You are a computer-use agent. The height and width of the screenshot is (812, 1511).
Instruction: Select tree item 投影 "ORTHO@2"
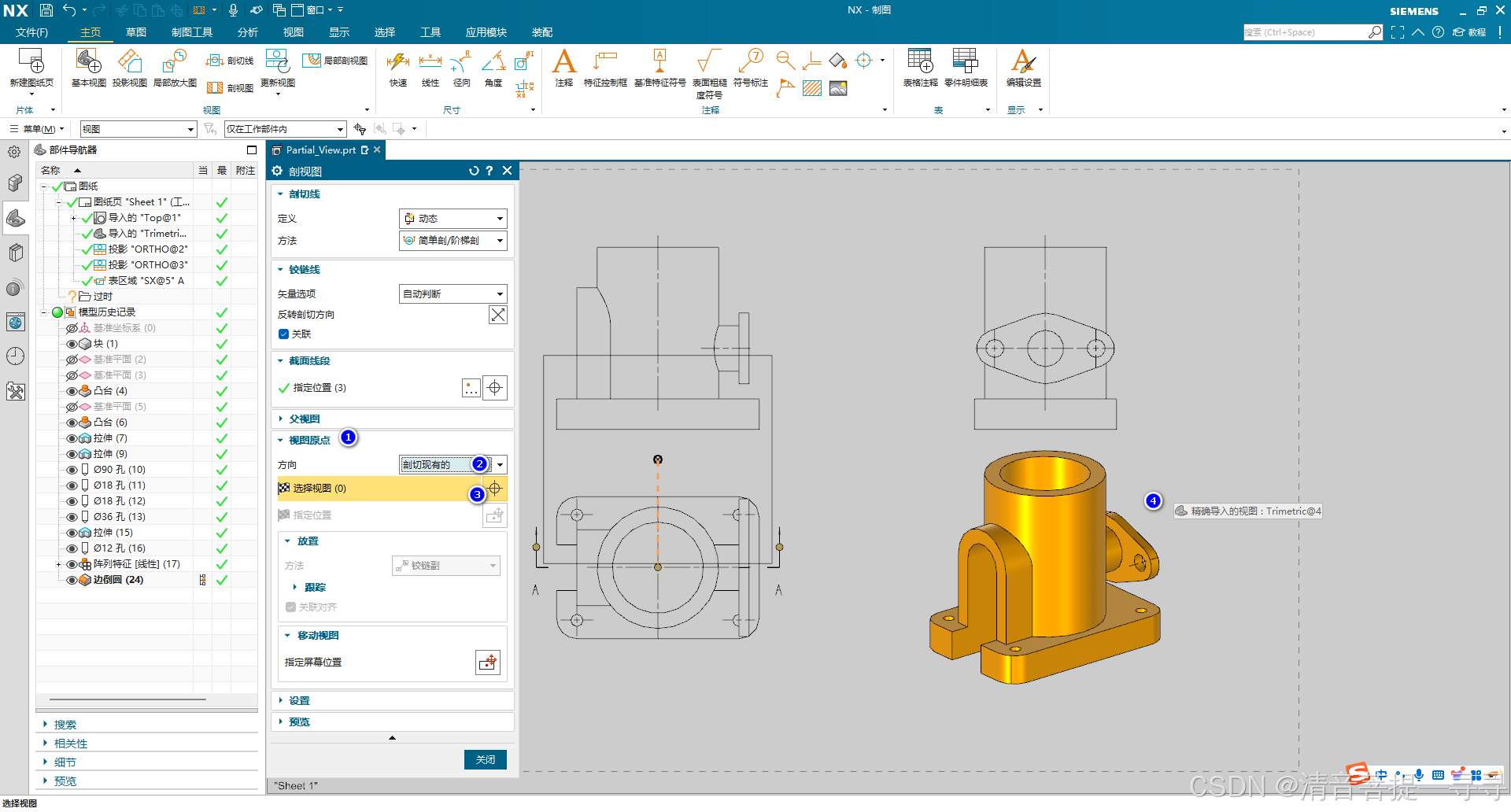148,249
